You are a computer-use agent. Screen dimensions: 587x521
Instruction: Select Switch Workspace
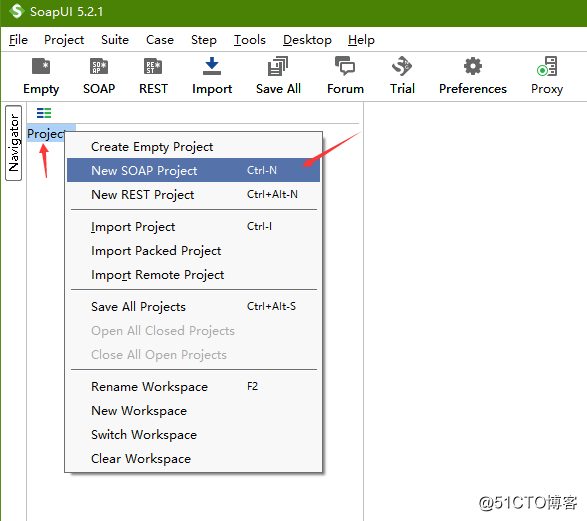[x=193, y=435]
